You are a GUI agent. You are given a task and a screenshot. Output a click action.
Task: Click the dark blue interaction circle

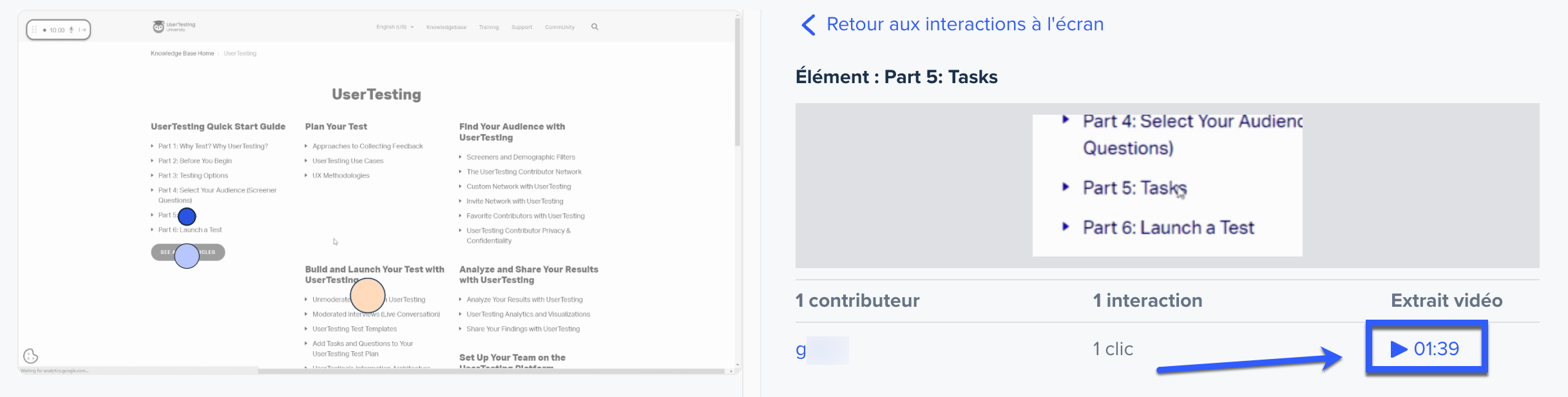click(x=187, y=217)
